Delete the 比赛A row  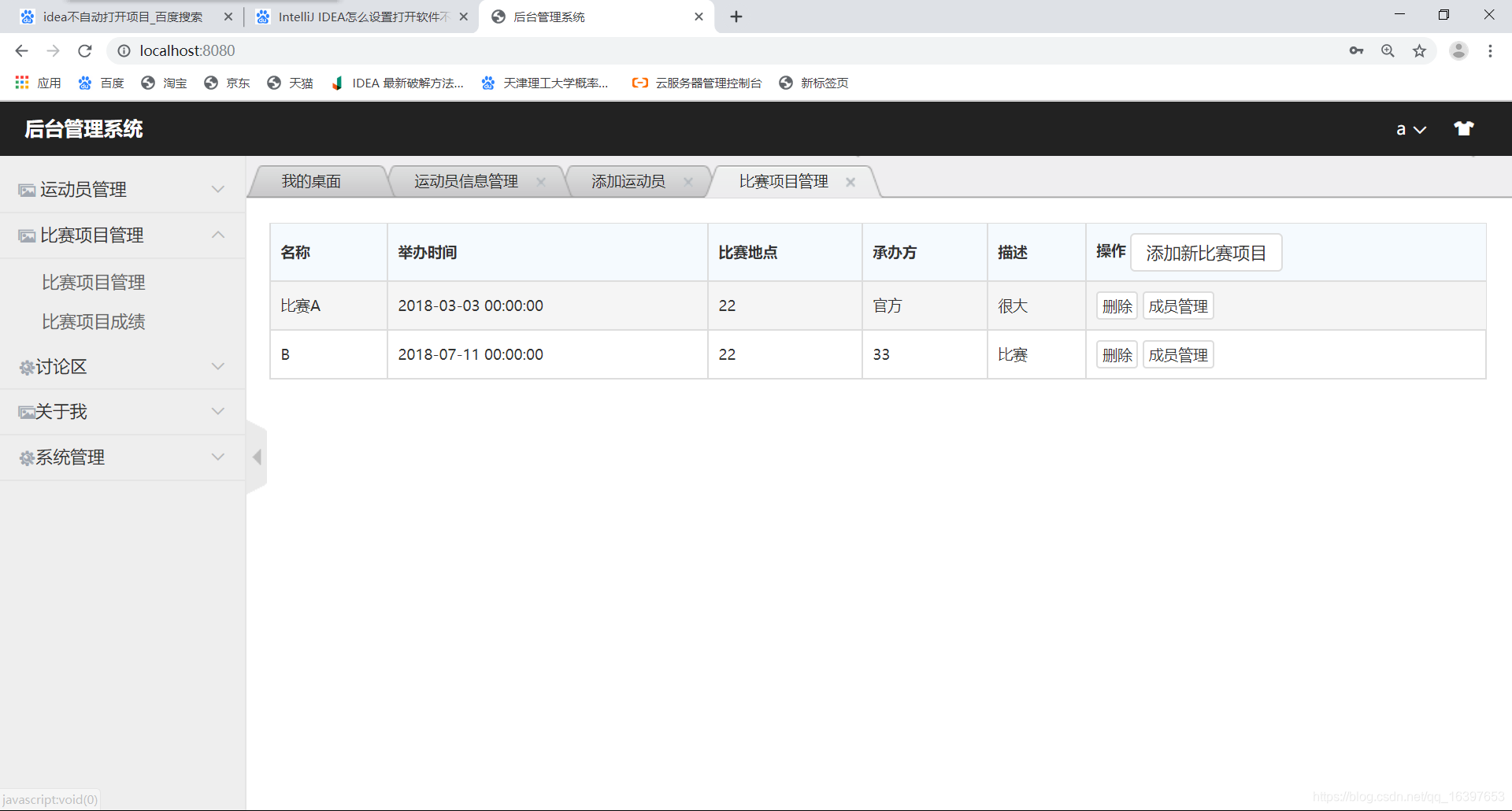pyautogui.click(x=1117, y=306)
